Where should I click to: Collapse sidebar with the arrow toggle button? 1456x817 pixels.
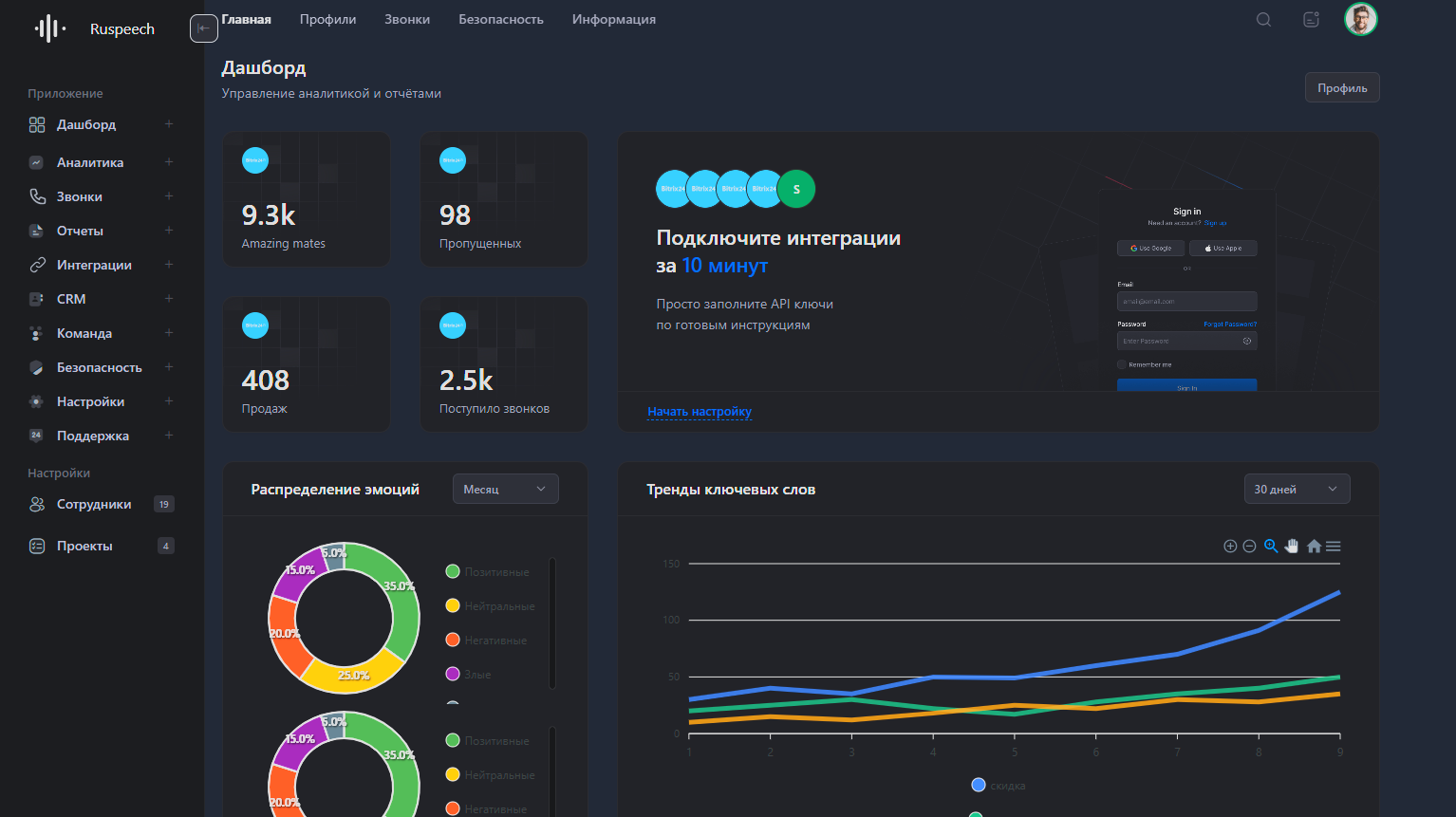point(203,28)
